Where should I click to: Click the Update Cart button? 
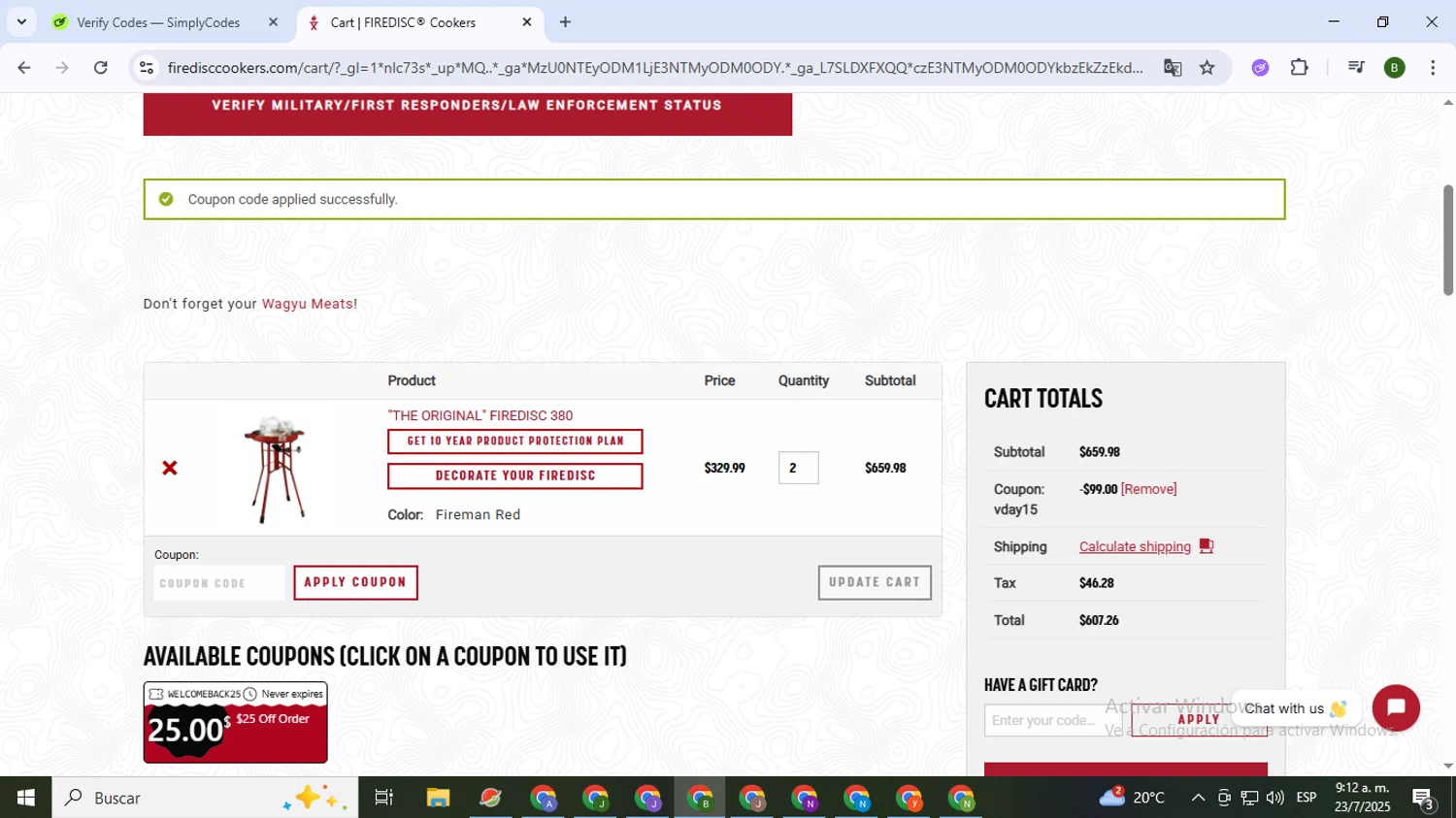tap(875, 582)
